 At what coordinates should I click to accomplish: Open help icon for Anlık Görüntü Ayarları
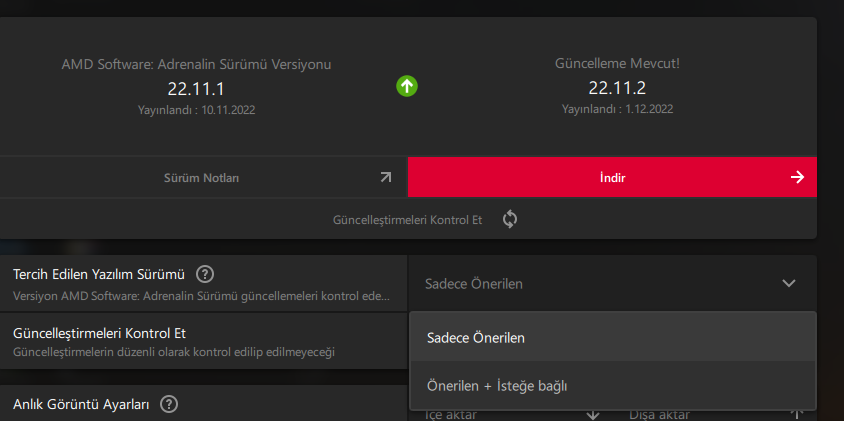pyautogui.click(x=168, y=404)
